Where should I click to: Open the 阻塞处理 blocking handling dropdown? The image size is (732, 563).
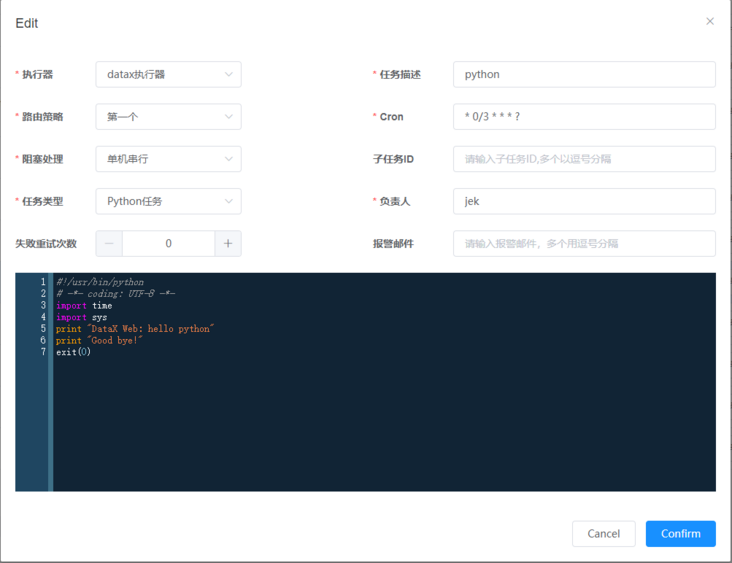coord(168,159)
